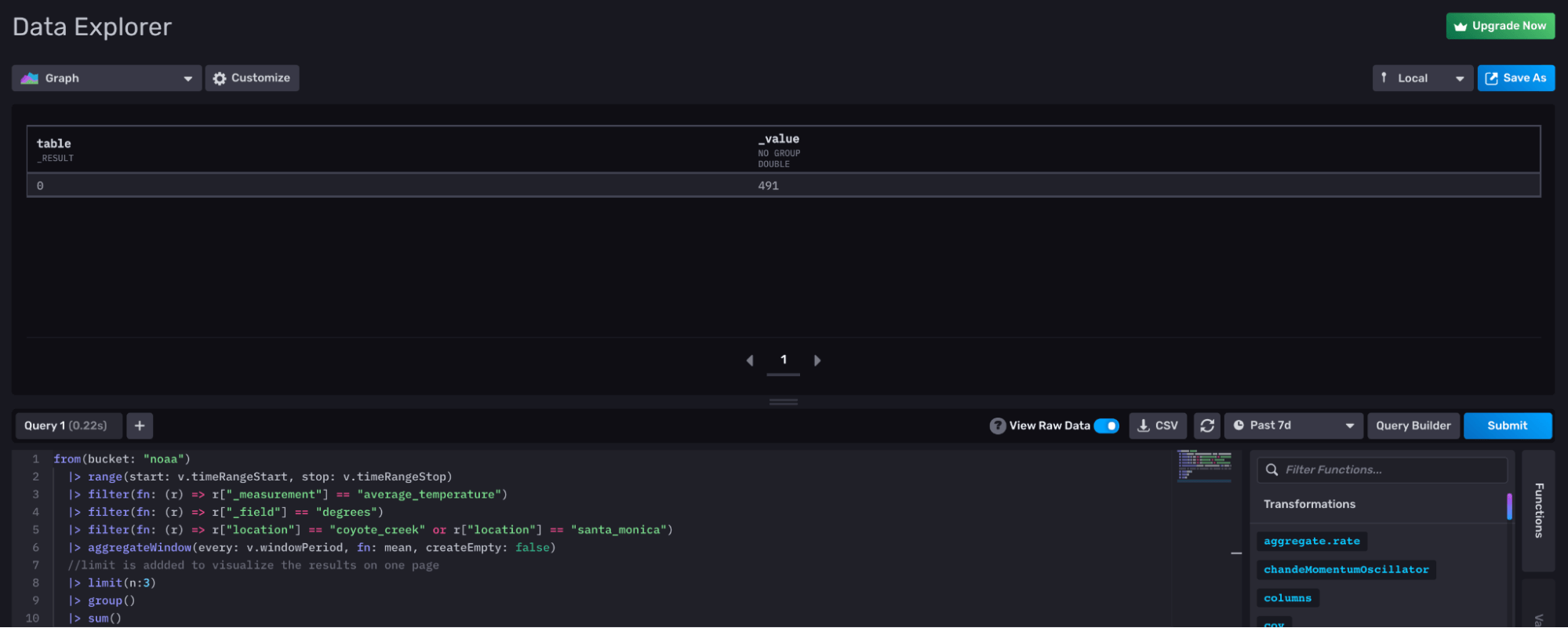Click the Transformations category heading
This screenshot has height=628, width=1568.
pos(1309,504)
